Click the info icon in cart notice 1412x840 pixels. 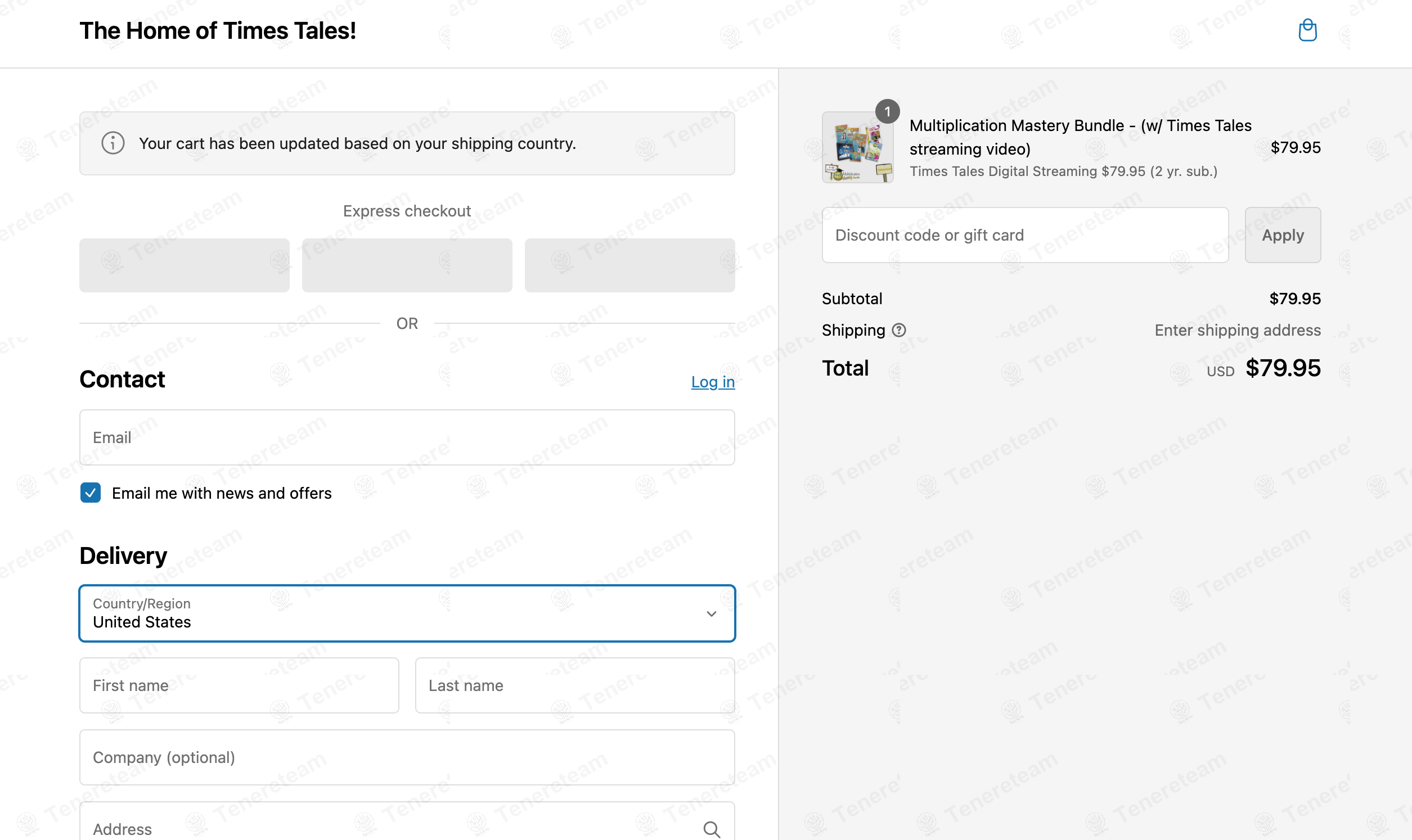tap(113, 143)
